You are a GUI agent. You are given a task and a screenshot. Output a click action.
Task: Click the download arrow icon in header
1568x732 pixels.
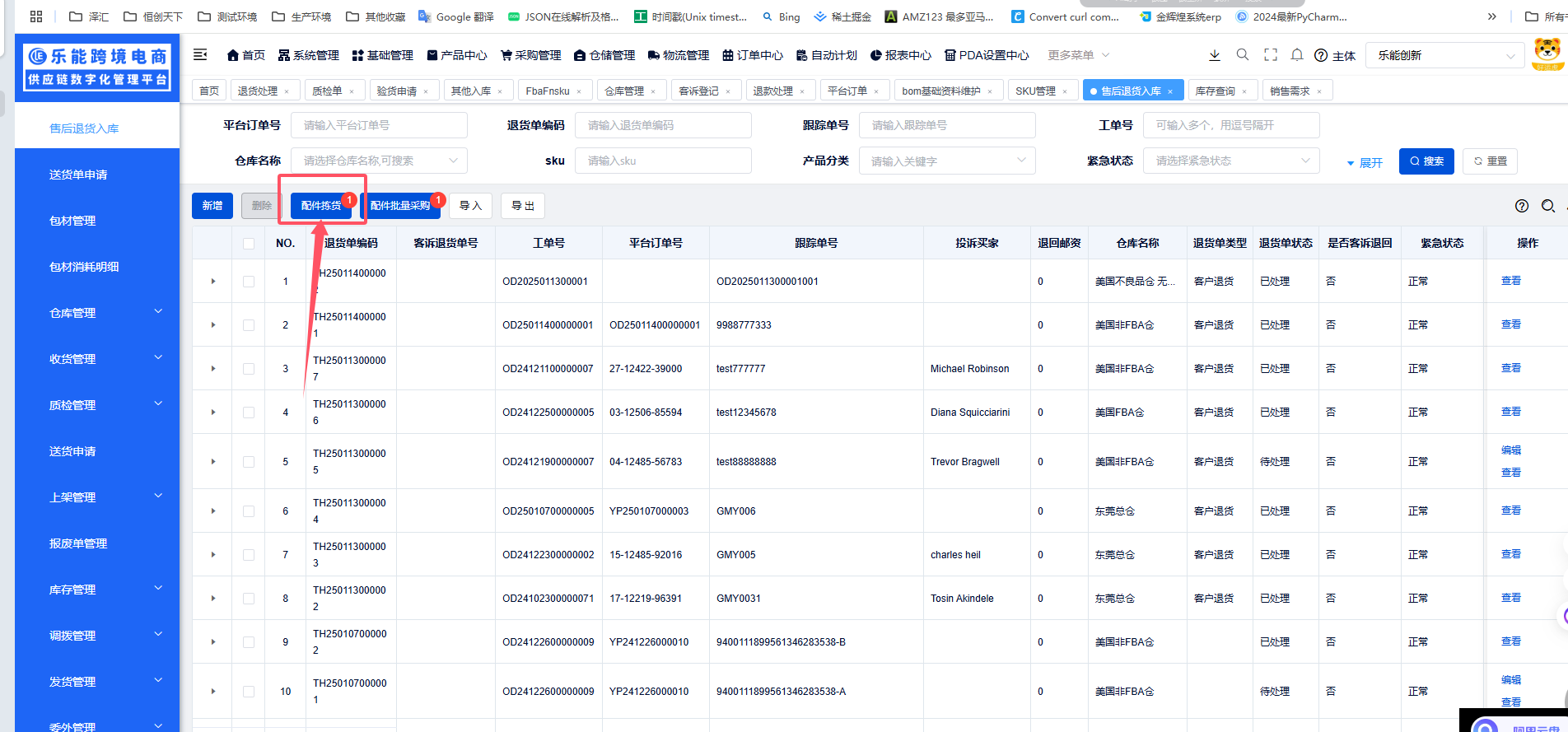pyautogui.click(x=1214, y=55)
